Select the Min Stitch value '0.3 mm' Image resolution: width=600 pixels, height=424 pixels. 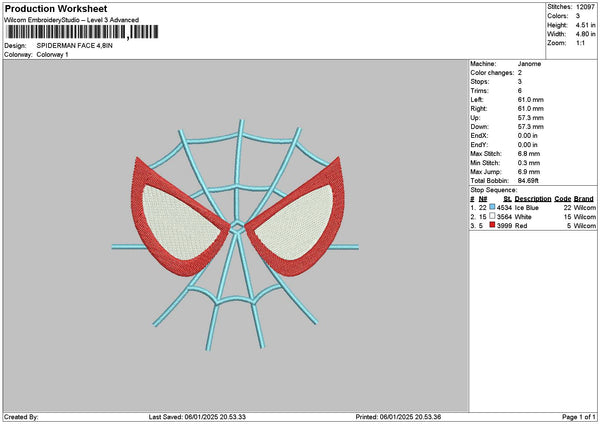tap(528, 163)
